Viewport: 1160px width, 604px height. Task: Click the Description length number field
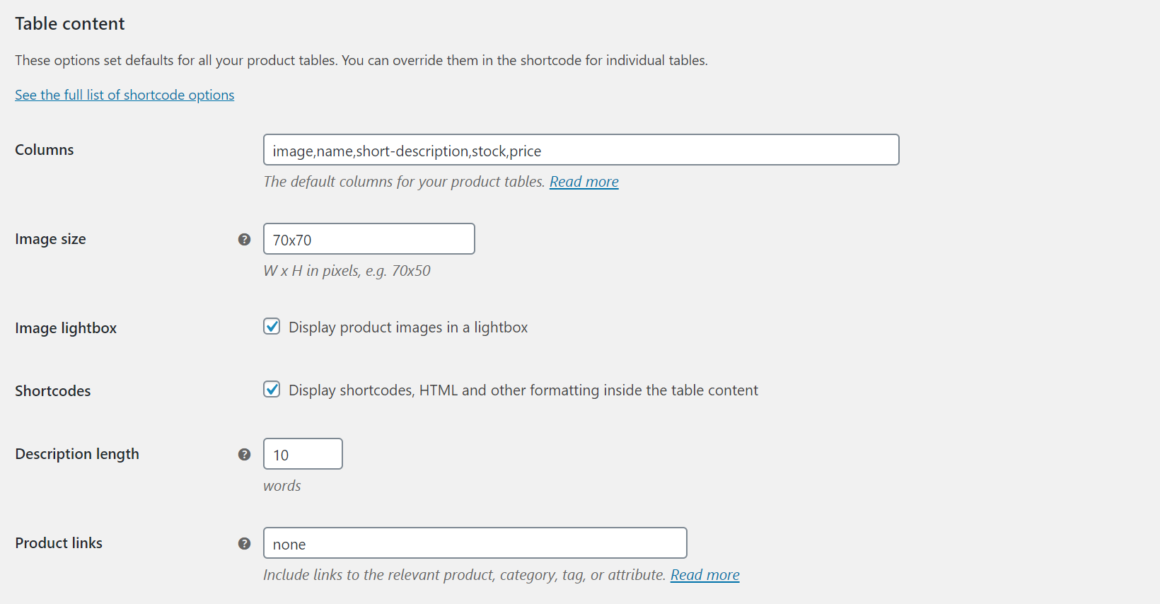pyautogui.click(x=302, y=453)
